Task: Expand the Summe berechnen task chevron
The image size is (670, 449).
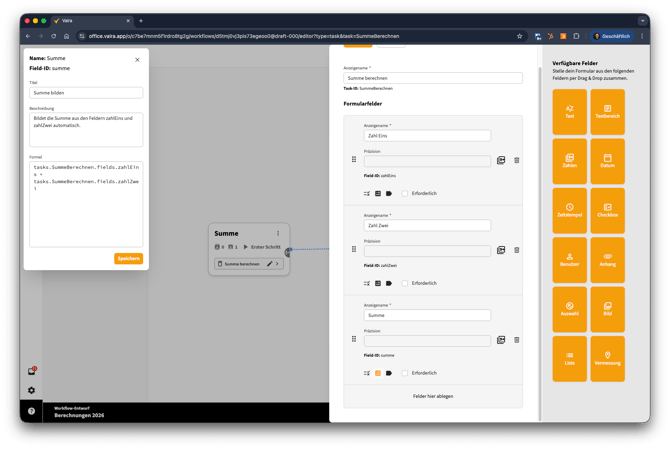Action: [277, 264]
